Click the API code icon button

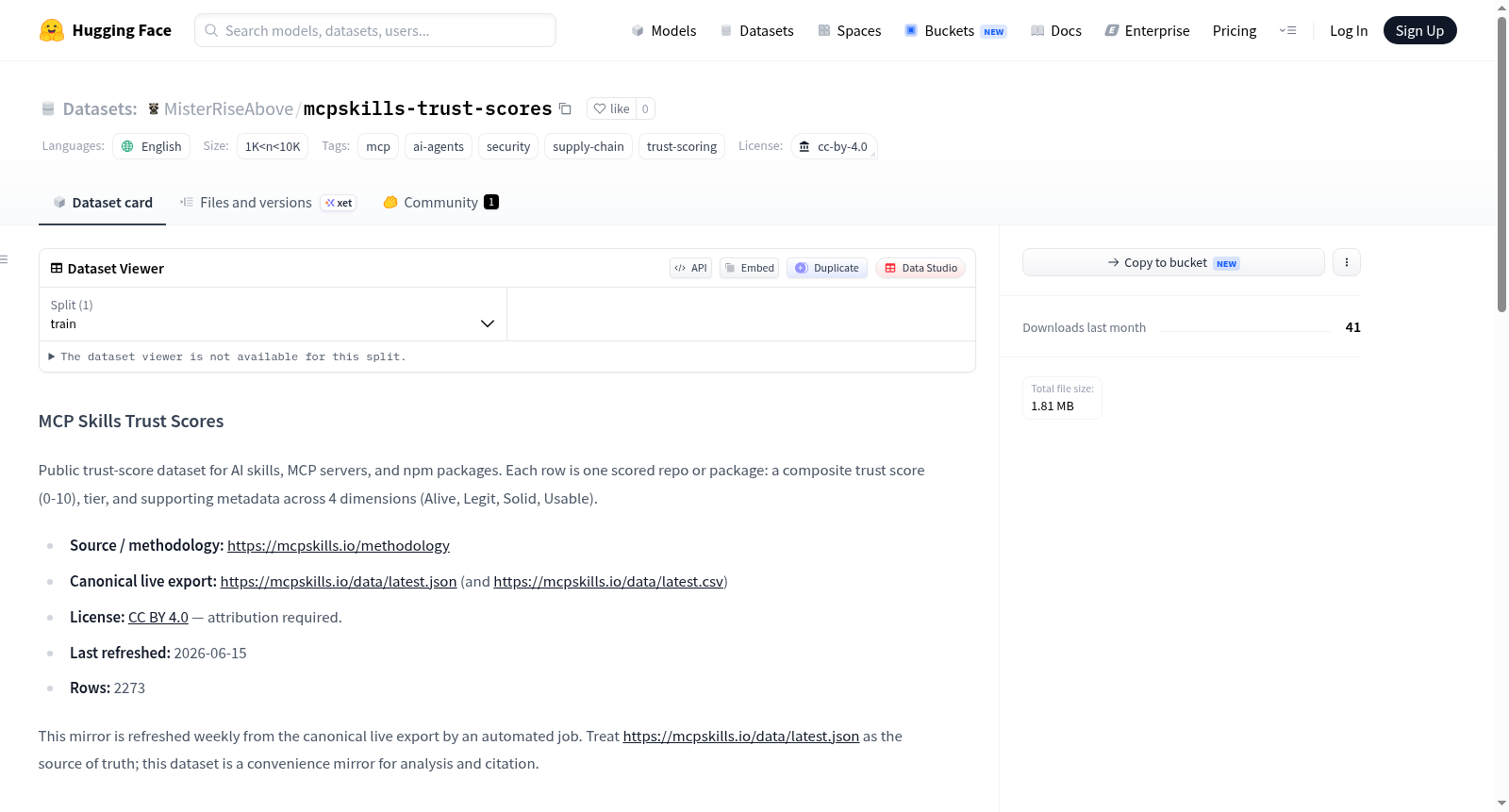pos(690,268)
